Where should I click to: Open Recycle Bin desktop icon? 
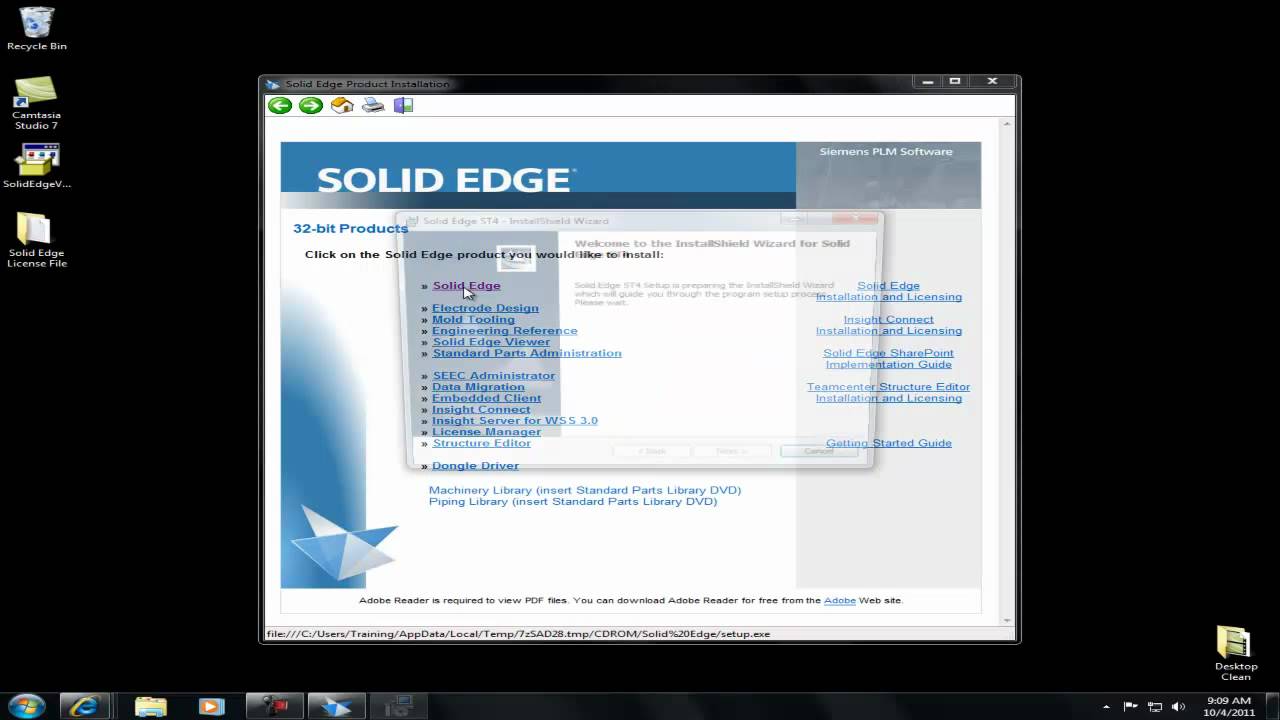[37, 28]
